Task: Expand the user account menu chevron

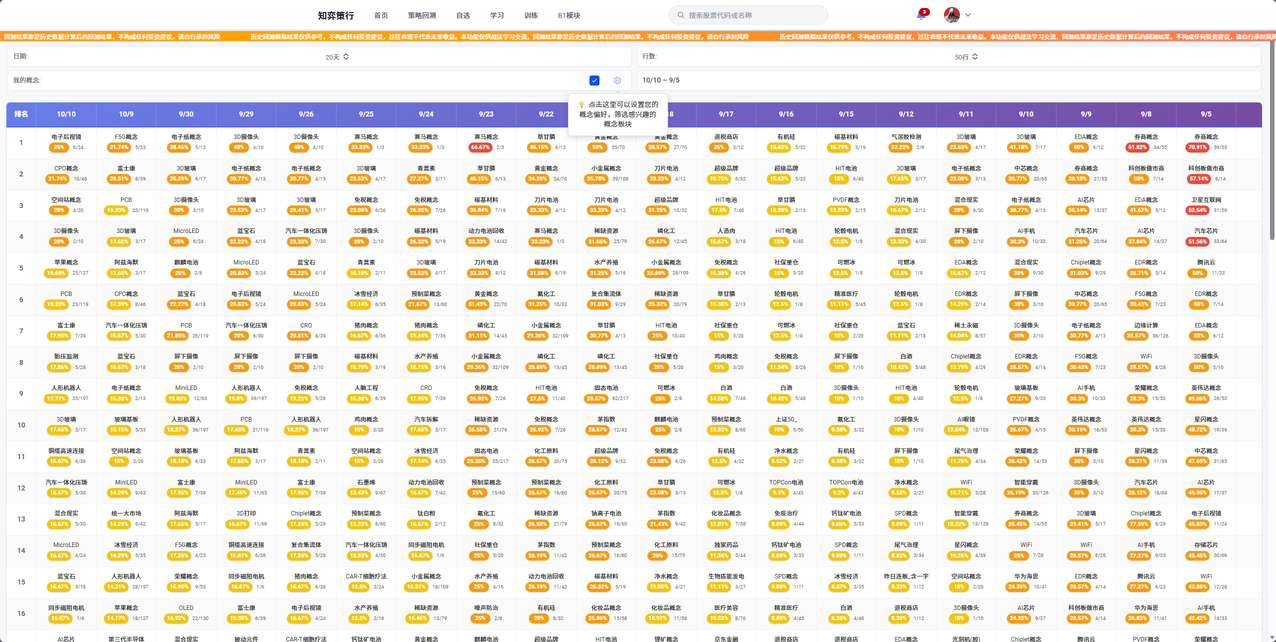Action: tap(968, 15)
